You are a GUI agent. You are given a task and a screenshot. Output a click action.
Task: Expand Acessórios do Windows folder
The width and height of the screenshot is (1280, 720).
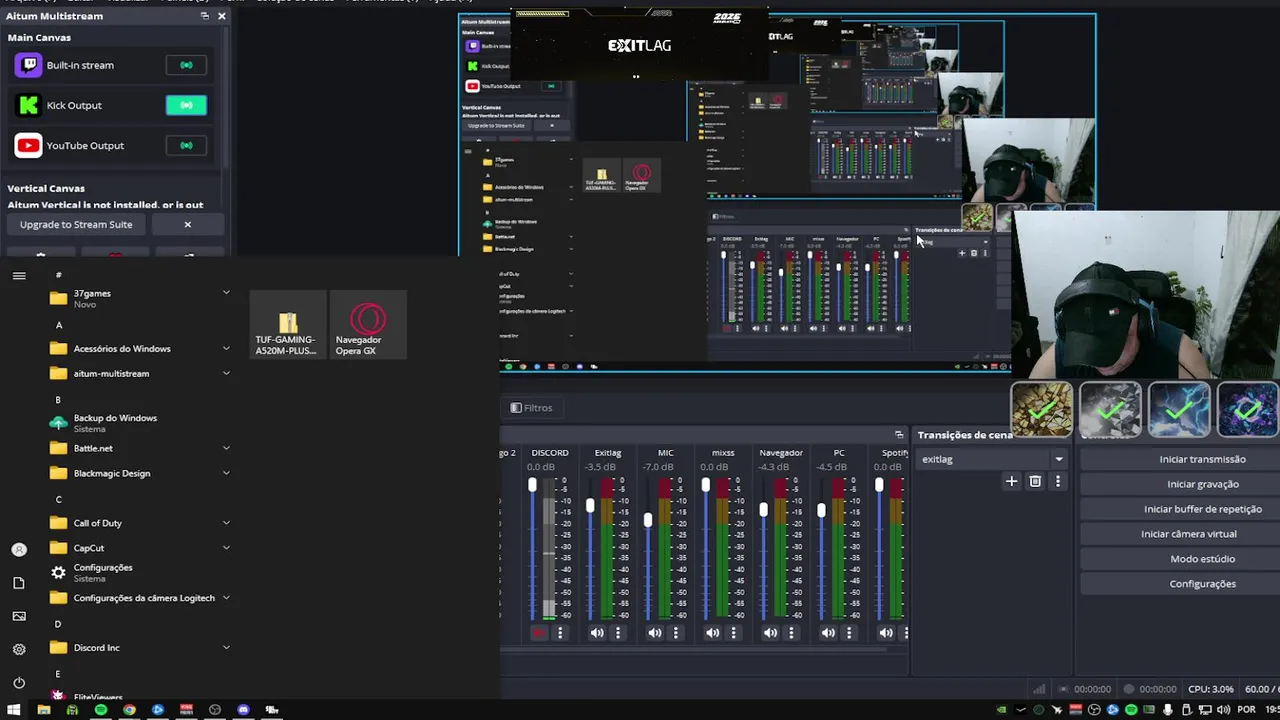[226, 348]
